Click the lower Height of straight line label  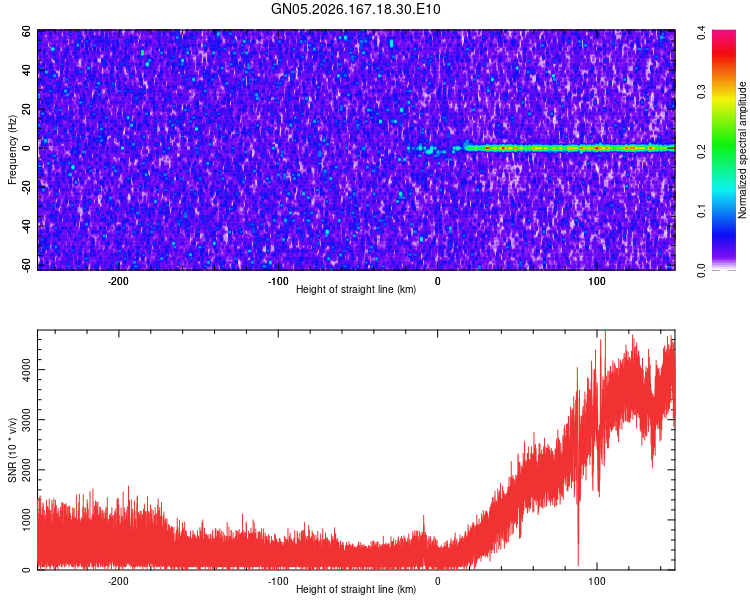coord(356,589)
